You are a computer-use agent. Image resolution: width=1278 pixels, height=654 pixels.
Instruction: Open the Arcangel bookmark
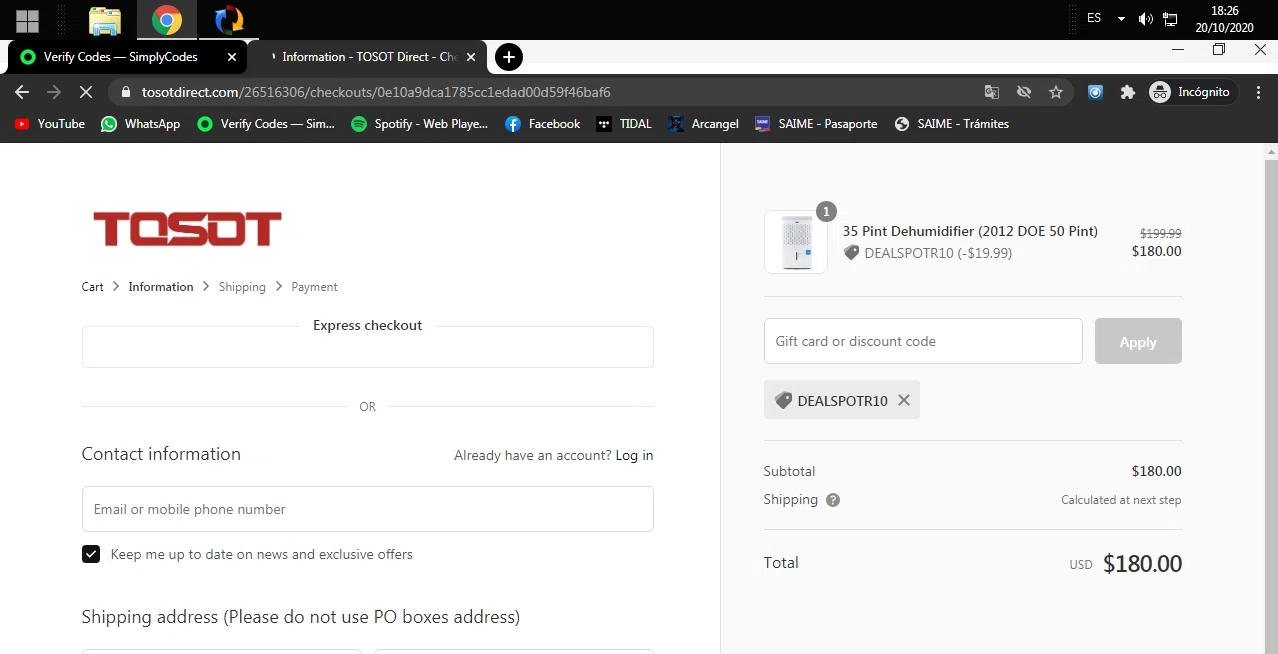tap(703, 124)
